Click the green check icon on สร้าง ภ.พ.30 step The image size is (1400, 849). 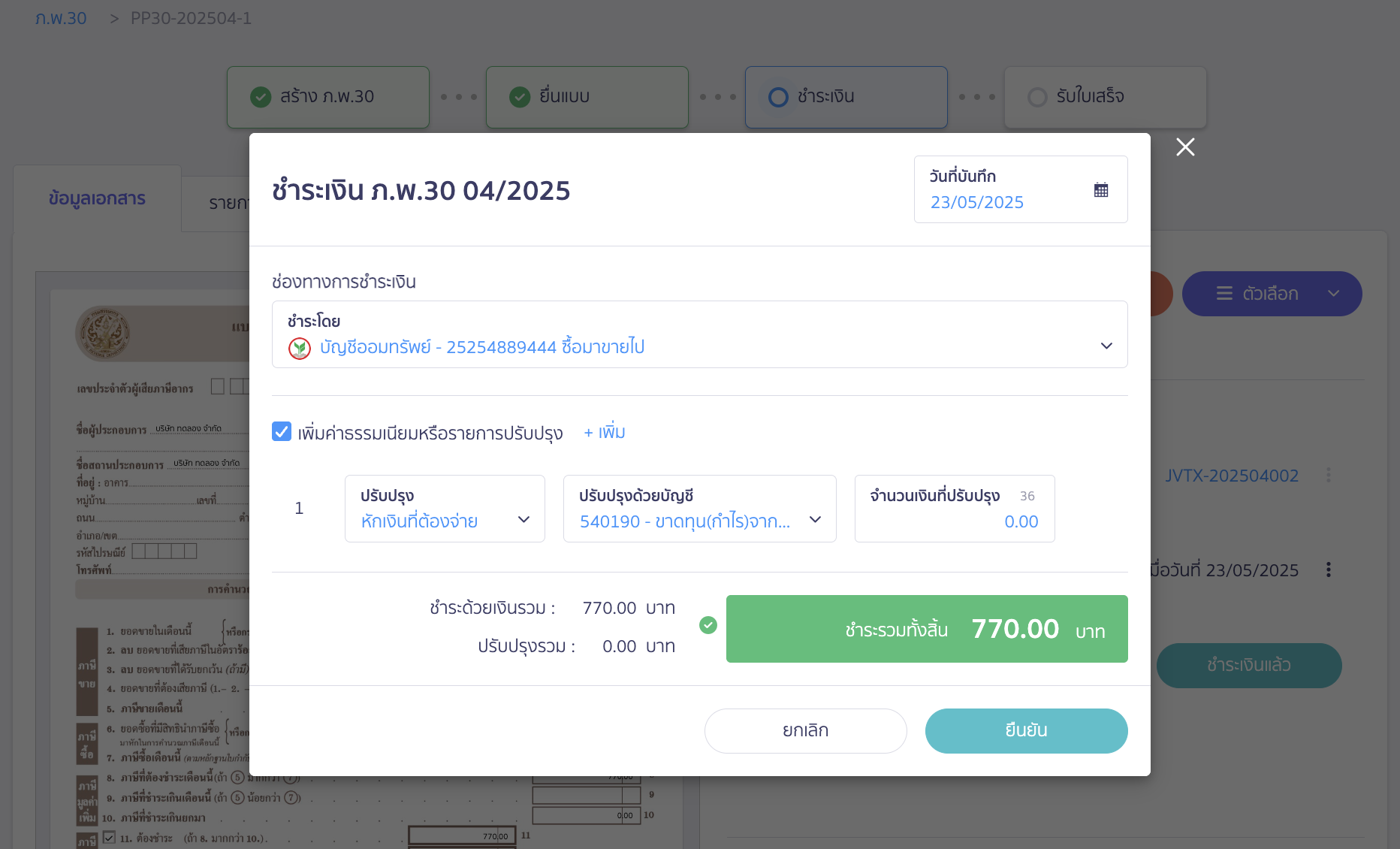pos(260,97)
